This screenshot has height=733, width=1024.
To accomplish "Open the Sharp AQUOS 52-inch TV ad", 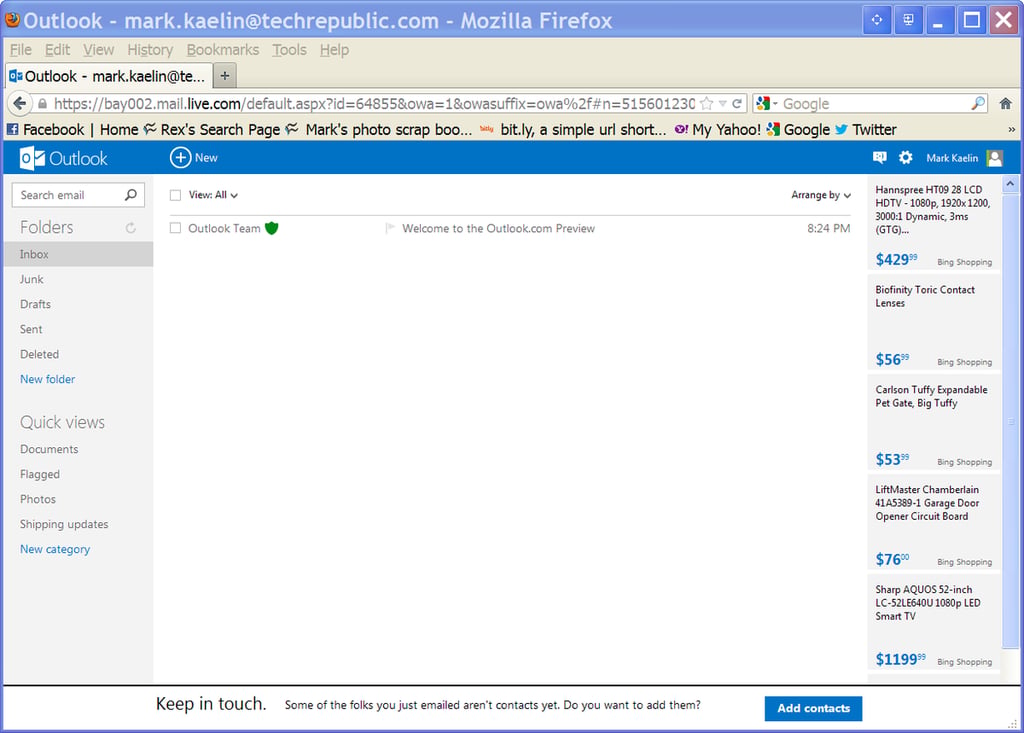I will pos(934,623).
